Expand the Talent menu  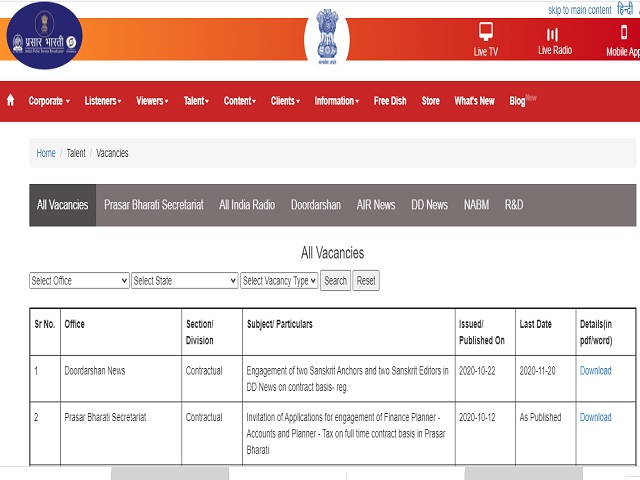tap(196, 101)
